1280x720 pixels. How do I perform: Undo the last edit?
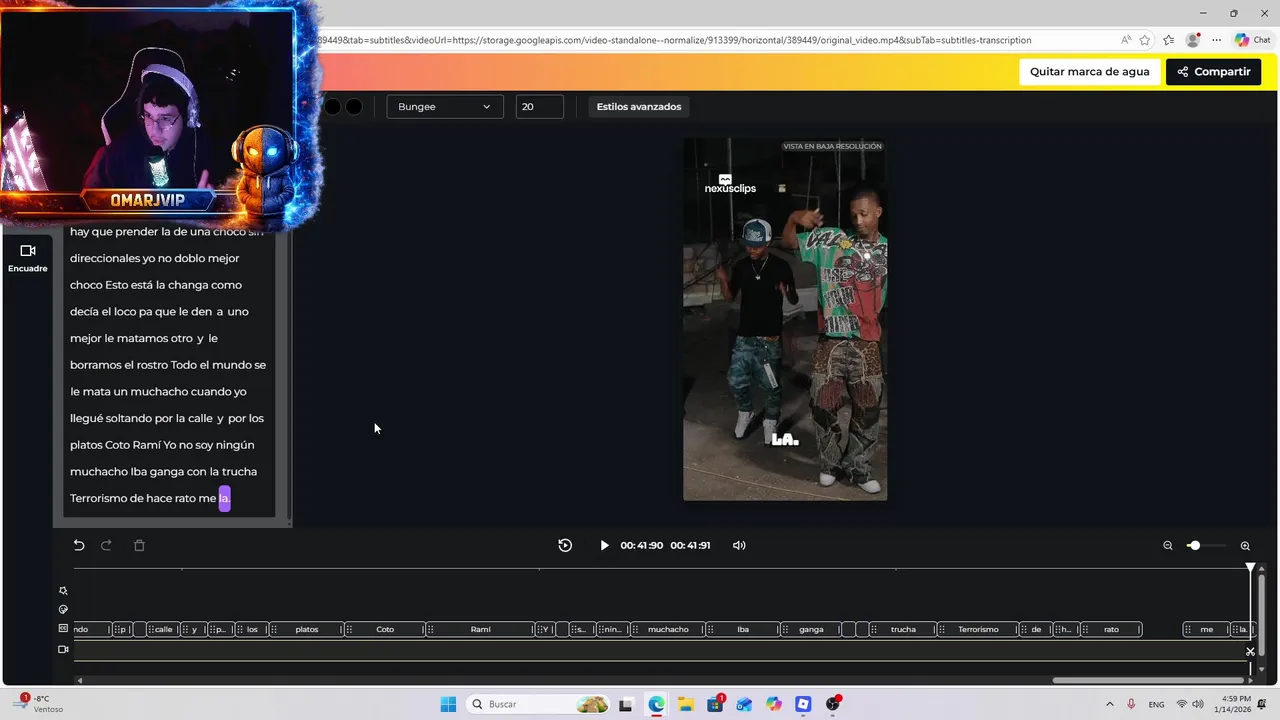pos(79,545)
